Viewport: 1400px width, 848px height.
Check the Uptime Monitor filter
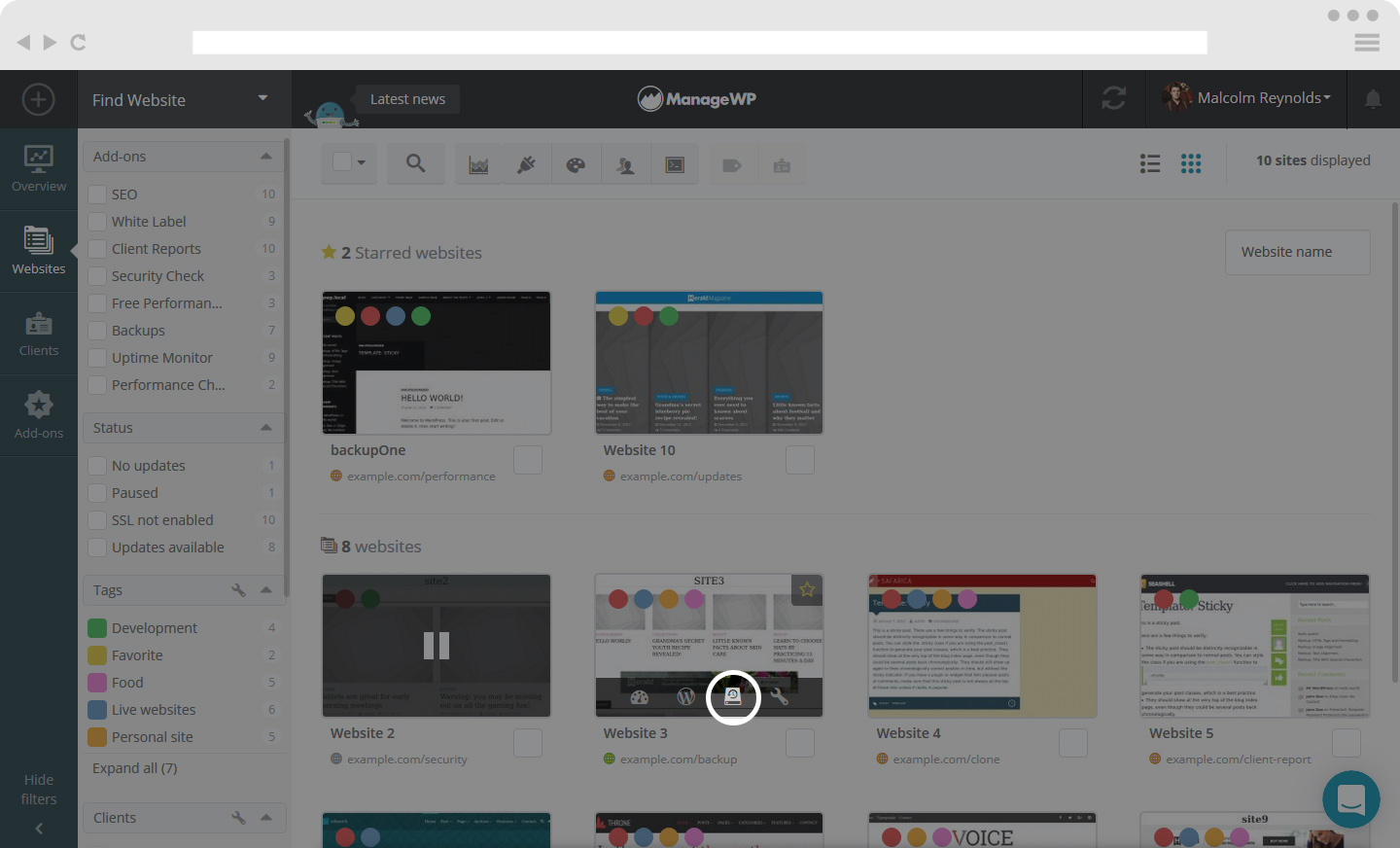coord(97,358)
